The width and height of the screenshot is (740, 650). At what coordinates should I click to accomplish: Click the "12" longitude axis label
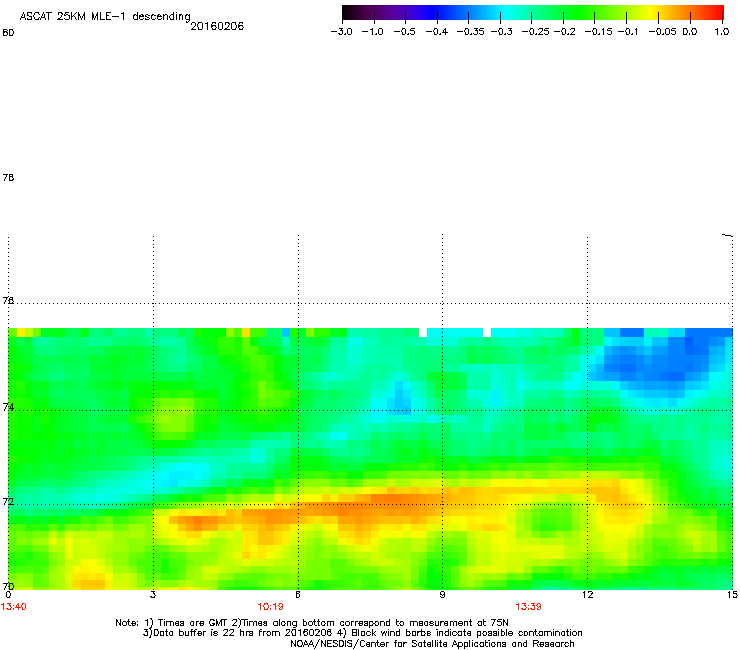(x=587, y=595)
